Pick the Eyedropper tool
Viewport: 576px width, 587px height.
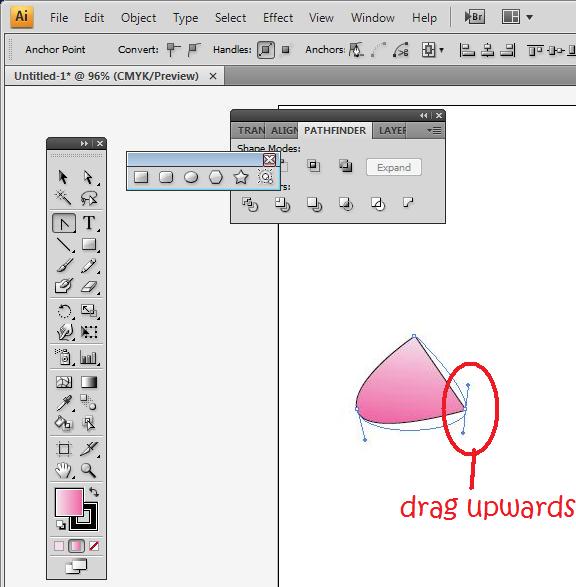[64, 403]
